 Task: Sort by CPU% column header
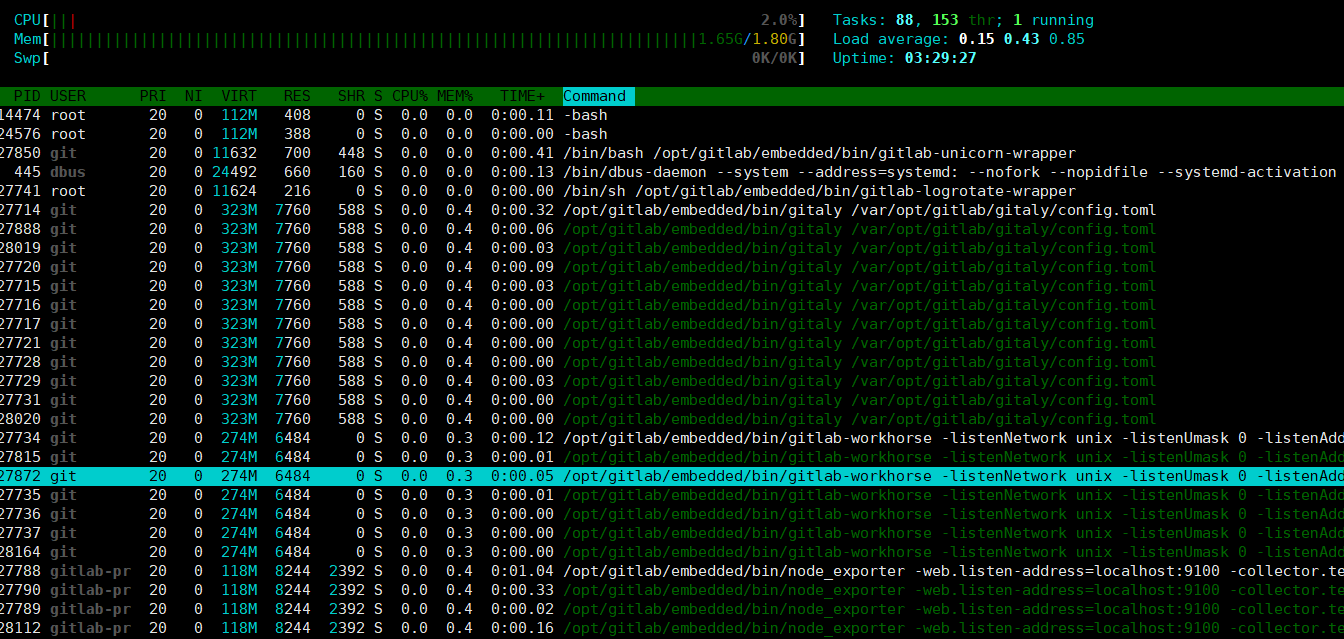pos(410,97)
